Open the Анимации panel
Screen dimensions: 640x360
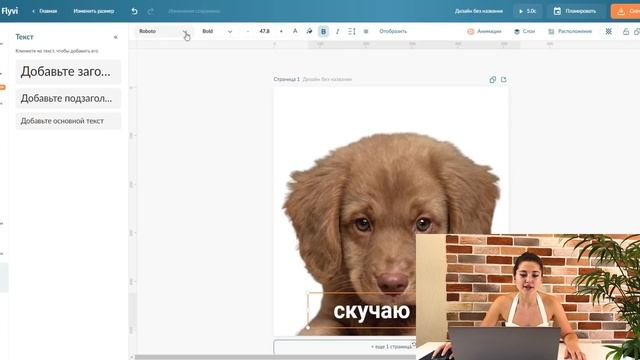pyautogui.click(x=484, y=31)
